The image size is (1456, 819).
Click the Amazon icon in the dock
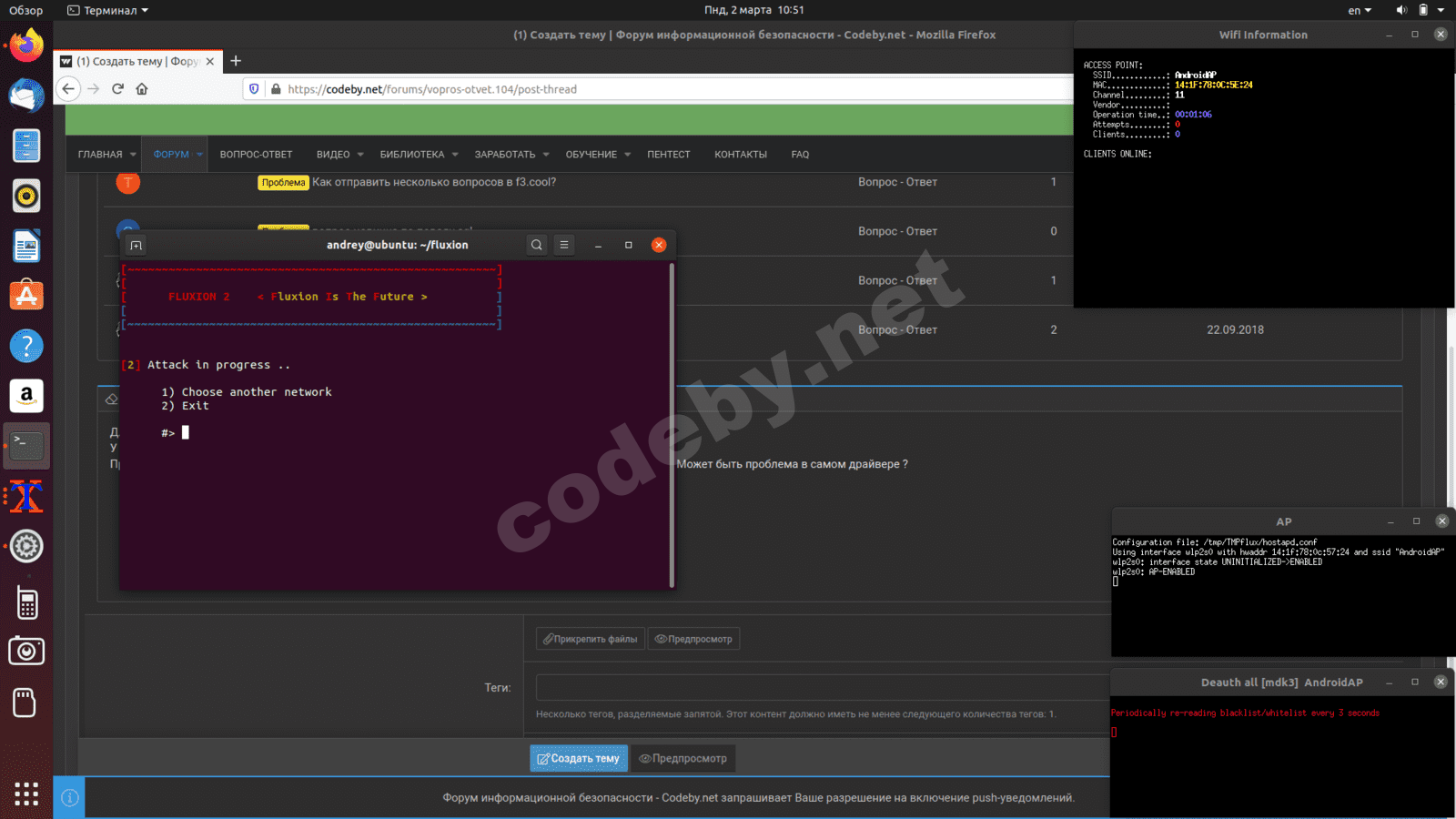(x=26, y=396)
